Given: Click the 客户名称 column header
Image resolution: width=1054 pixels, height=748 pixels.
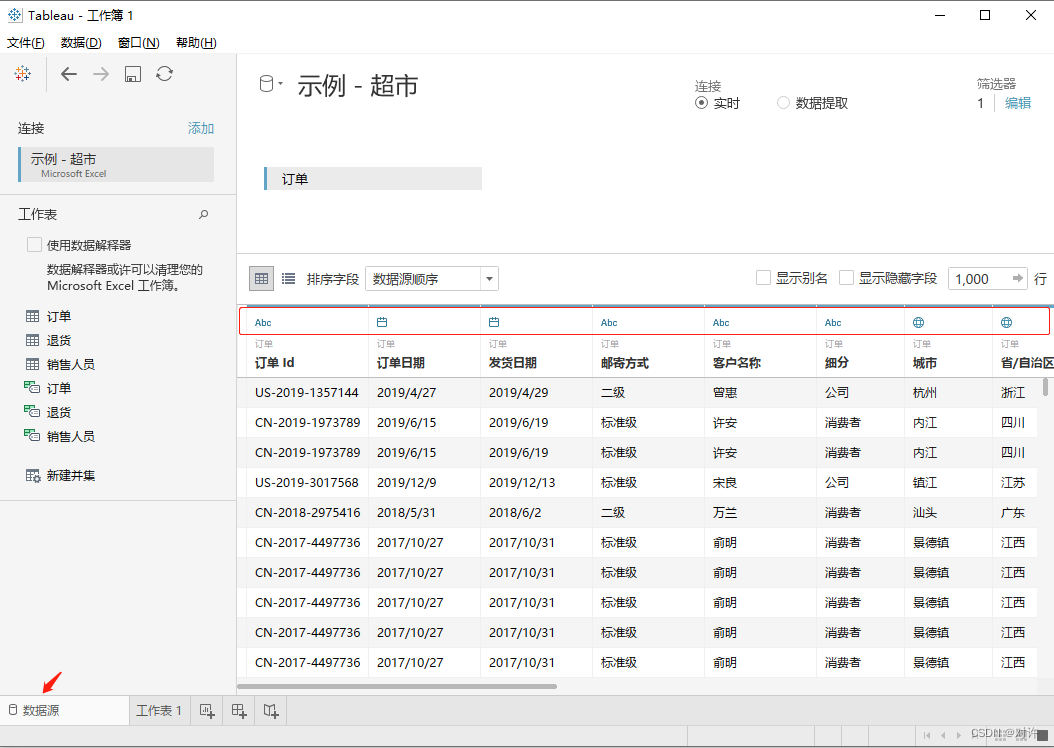Looking at the screenshot, I should tap(737, 363).
